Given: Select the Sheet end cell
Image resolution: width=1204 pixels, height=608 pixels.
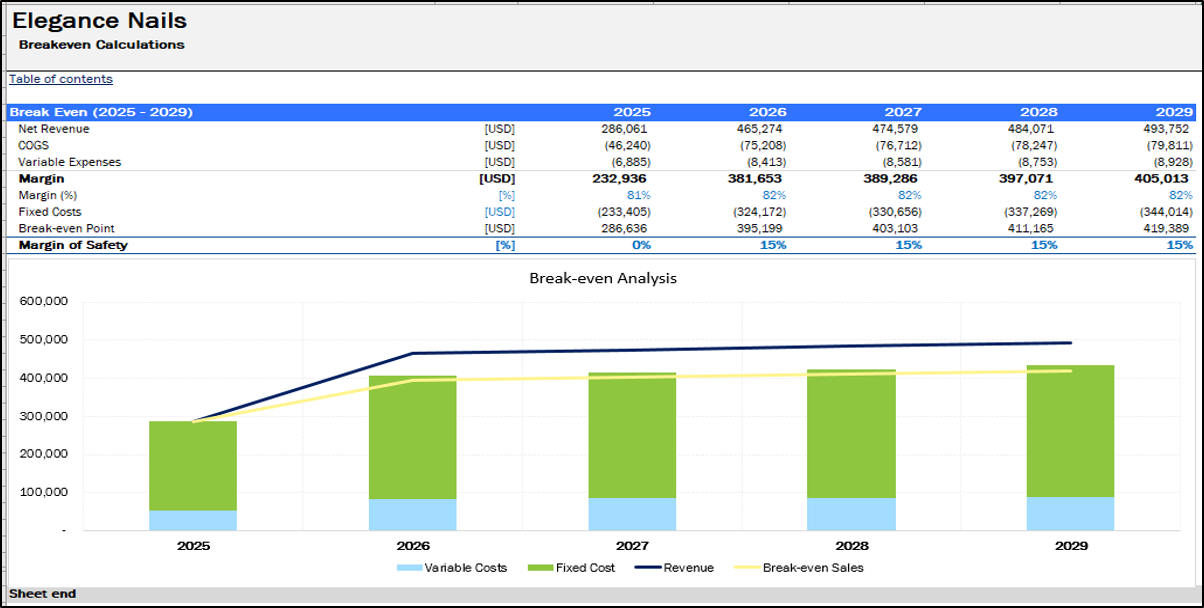Looking at the screenshot, I should (x=43, y=594).
